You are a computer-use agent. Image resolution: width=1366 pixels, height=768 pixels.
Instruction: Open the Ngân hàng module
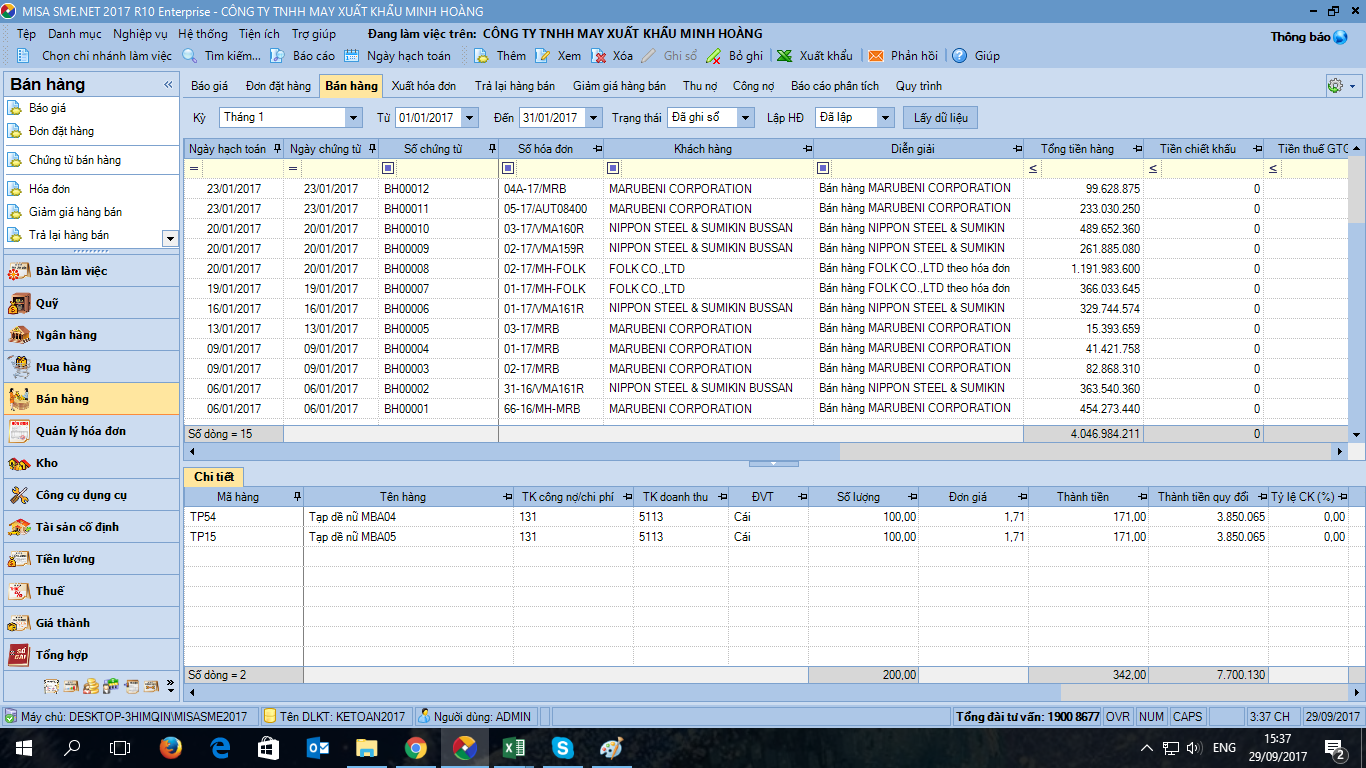[x=90, y=335]
